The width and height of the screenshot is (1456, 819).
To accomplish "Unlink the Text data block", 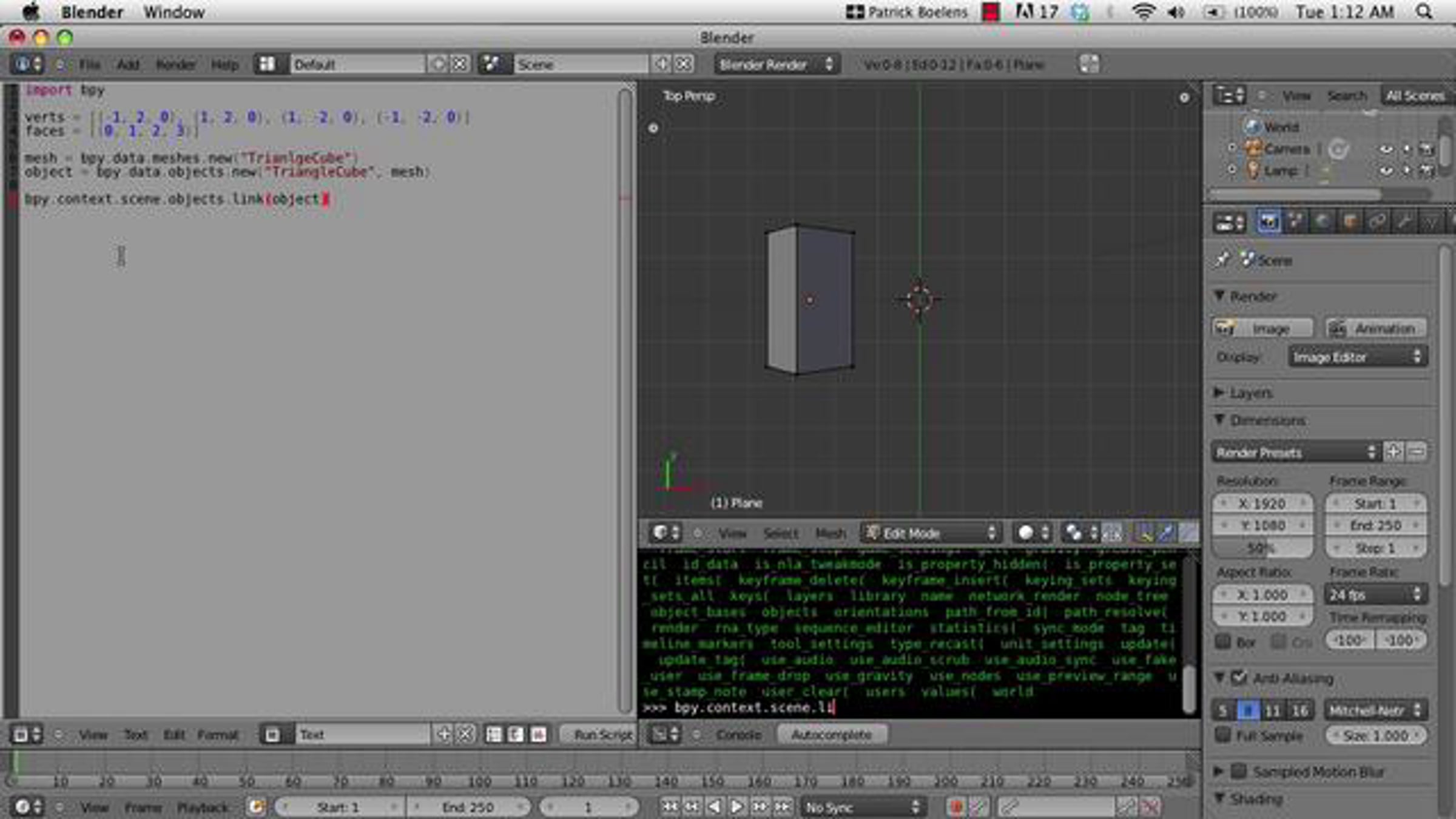I will point(465,735).
